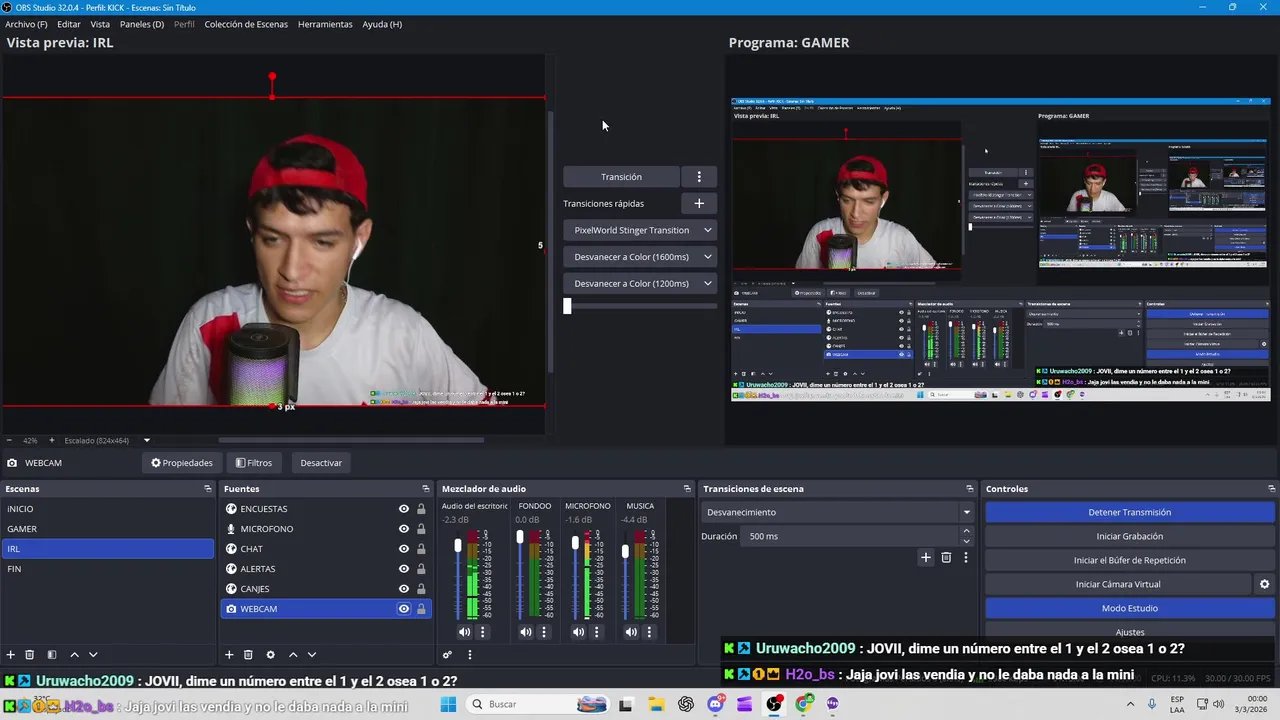Hide the WEBCAM source eye icon
The width and height of the screenshot is (1280, 720).
point(404,609)
